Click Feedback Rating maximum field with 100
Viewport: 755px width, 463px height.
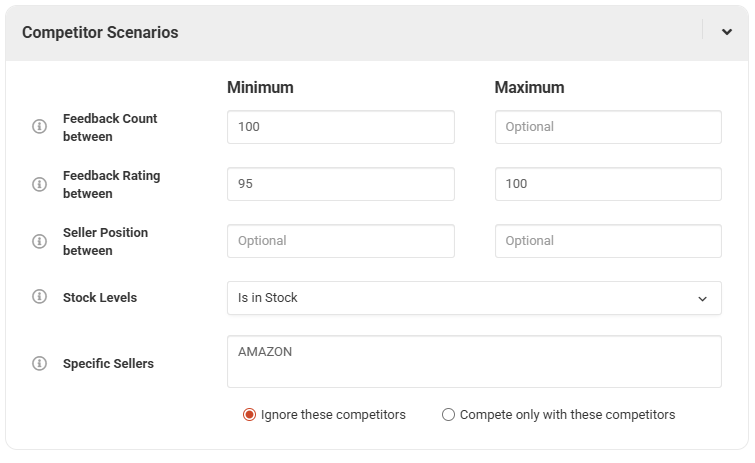(x=607, y=184)
